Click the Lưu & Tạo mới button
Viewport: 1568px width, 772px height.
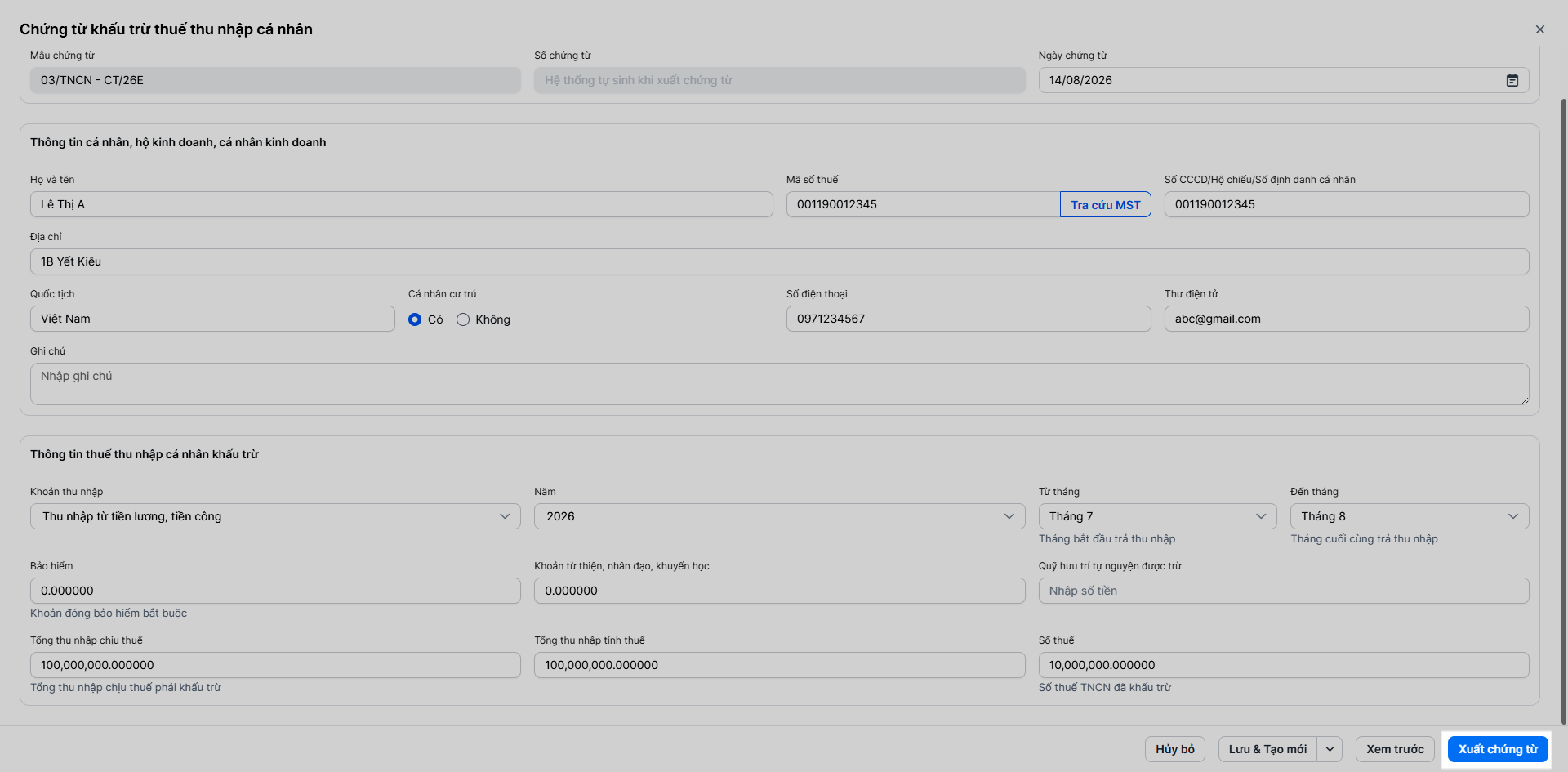[x=1267, y=749]
